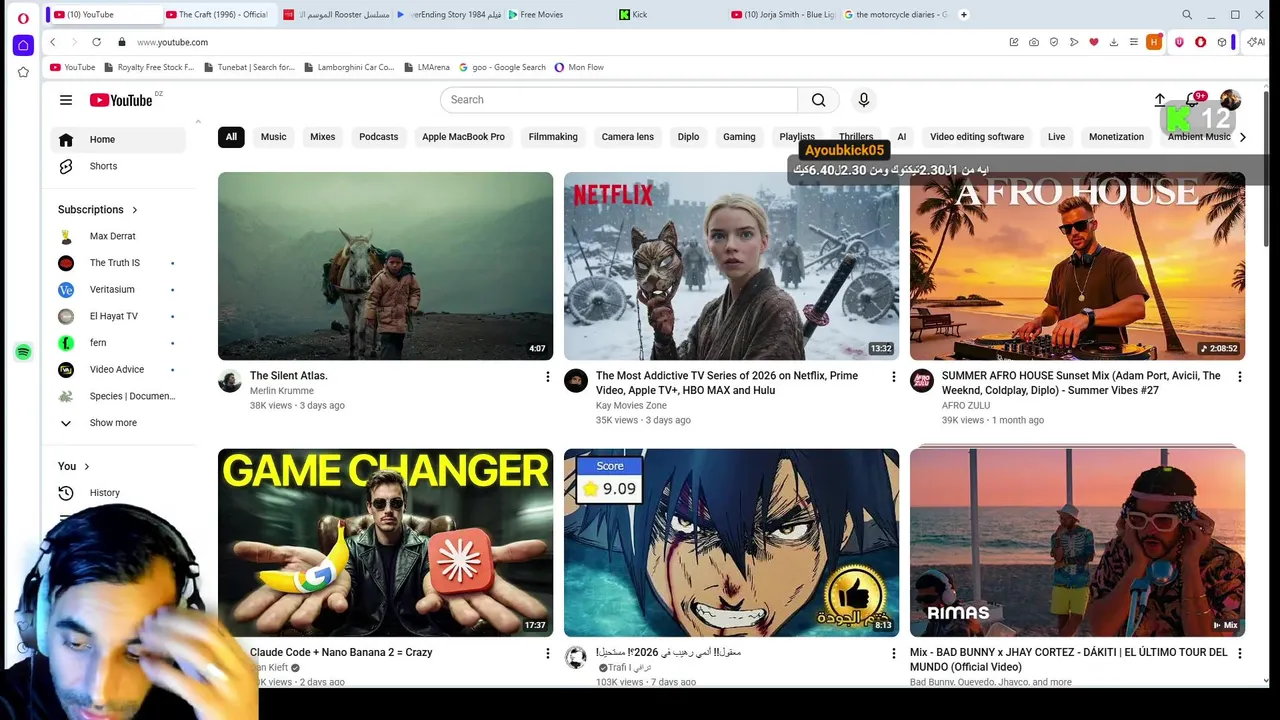Open options for Most Addictive TV Series video

point(893,377)
